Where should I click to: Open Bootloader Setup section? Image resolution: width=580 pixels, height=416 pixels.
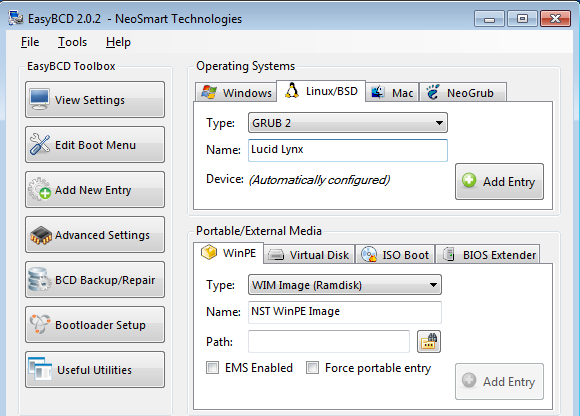coord(95,325)
